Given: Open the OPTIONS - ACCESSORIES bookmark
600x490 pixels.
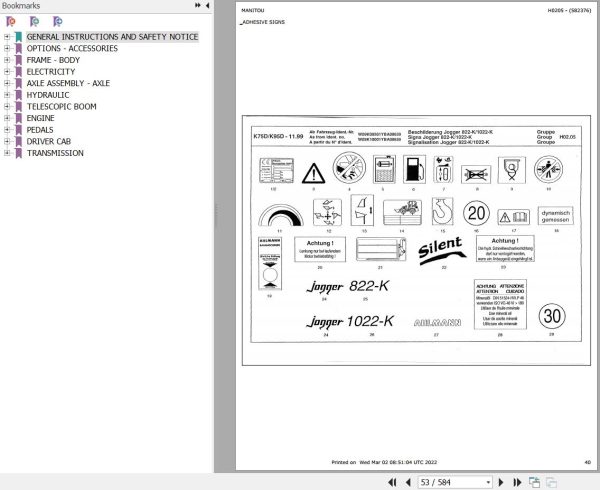Looking at the screenshot, I should [x=72, y=49].
